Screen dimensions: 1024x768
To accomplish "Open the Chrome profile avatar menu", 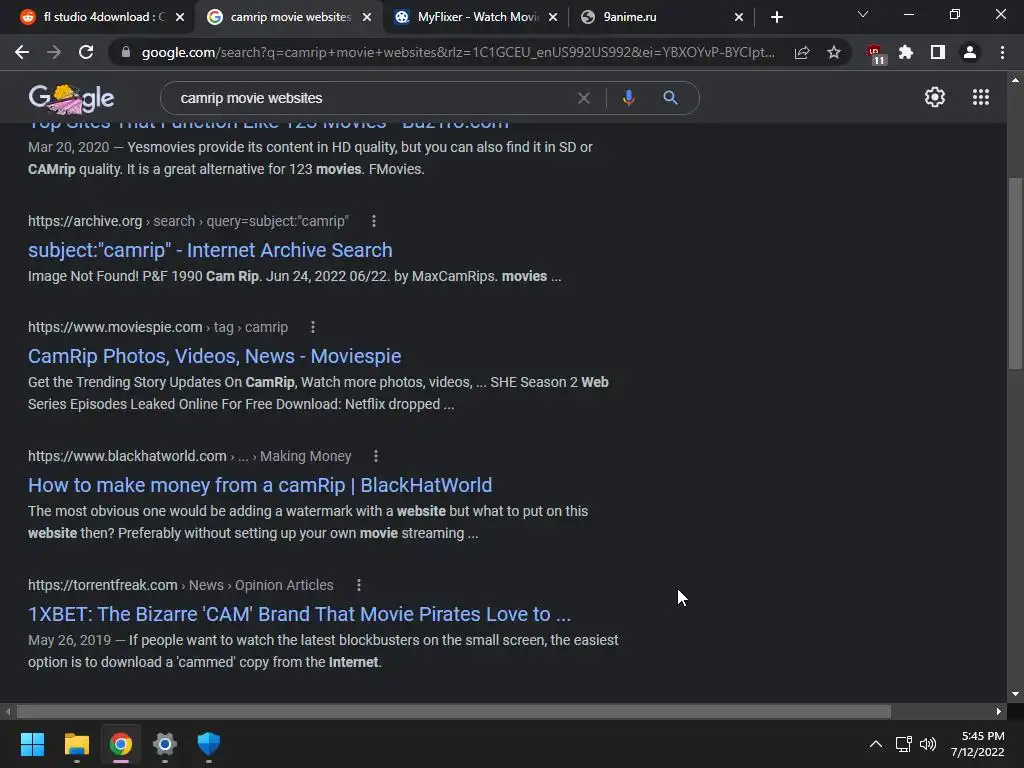I will (970, 52).
